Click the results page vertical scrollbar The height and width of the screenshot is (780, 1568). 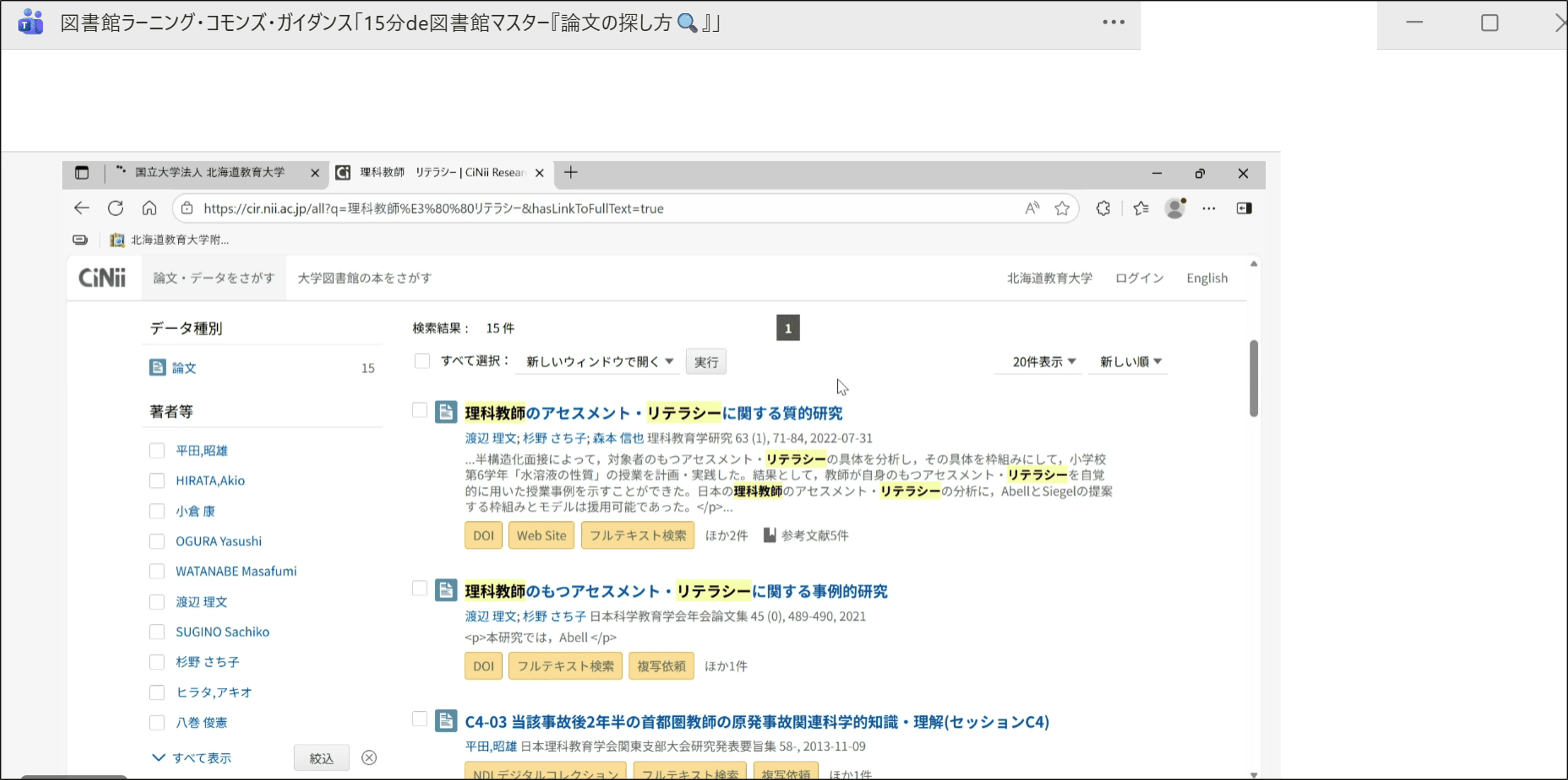pyautogui.click(x=1253, y=378)
